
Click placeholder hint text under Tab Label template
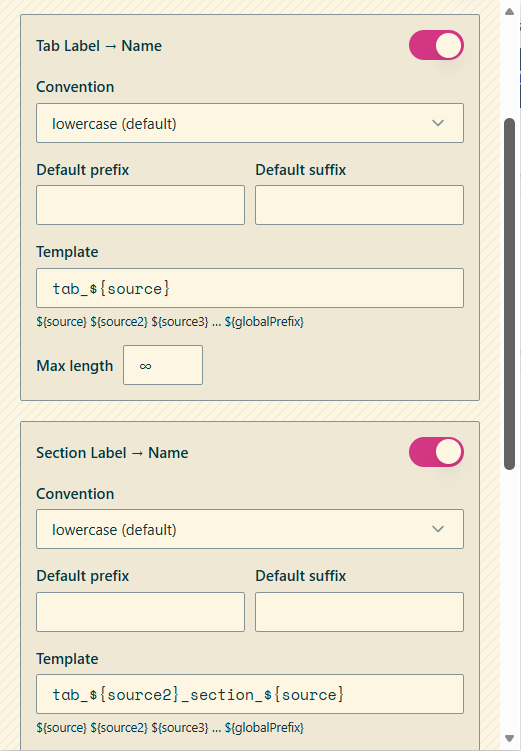(170, 322)
